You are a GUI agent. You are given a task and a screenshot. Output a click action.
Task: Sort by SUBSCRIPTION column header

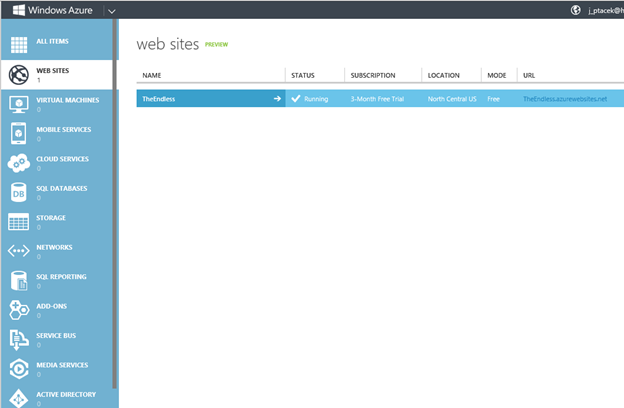click(x=373, y=75)
